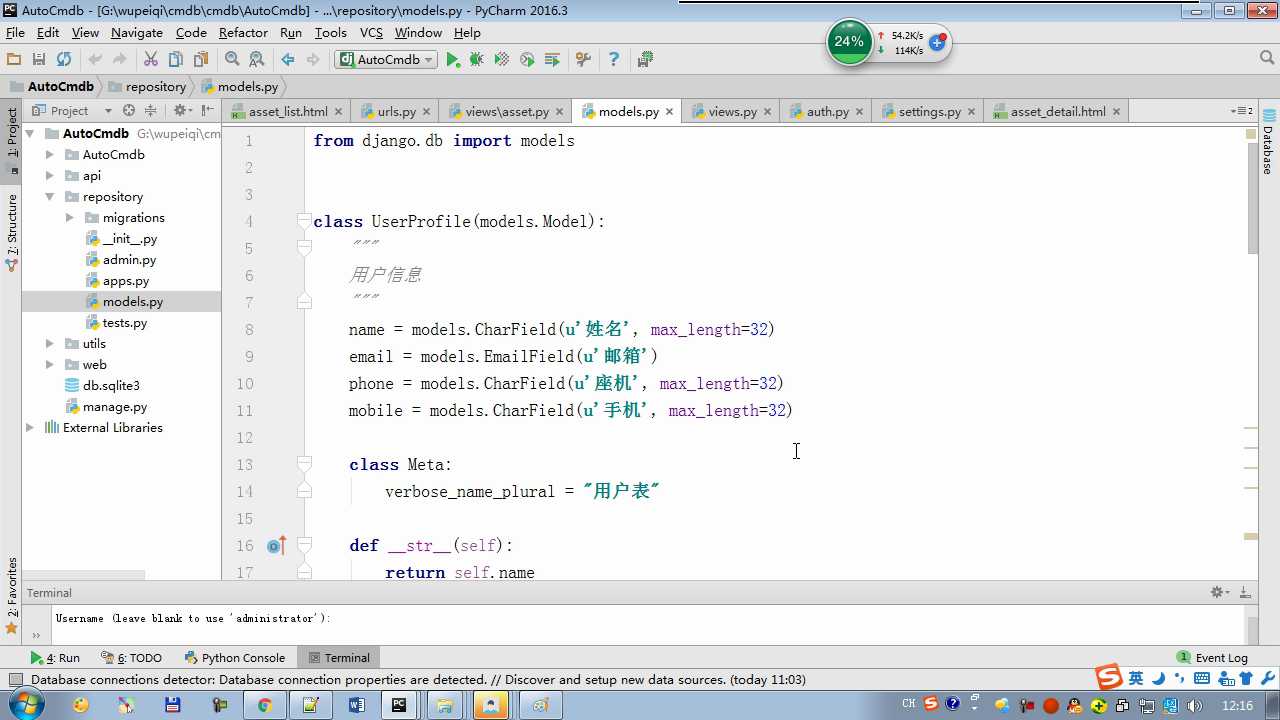Open the Refactor menu
1280x720 pixels.
point(243,33)
